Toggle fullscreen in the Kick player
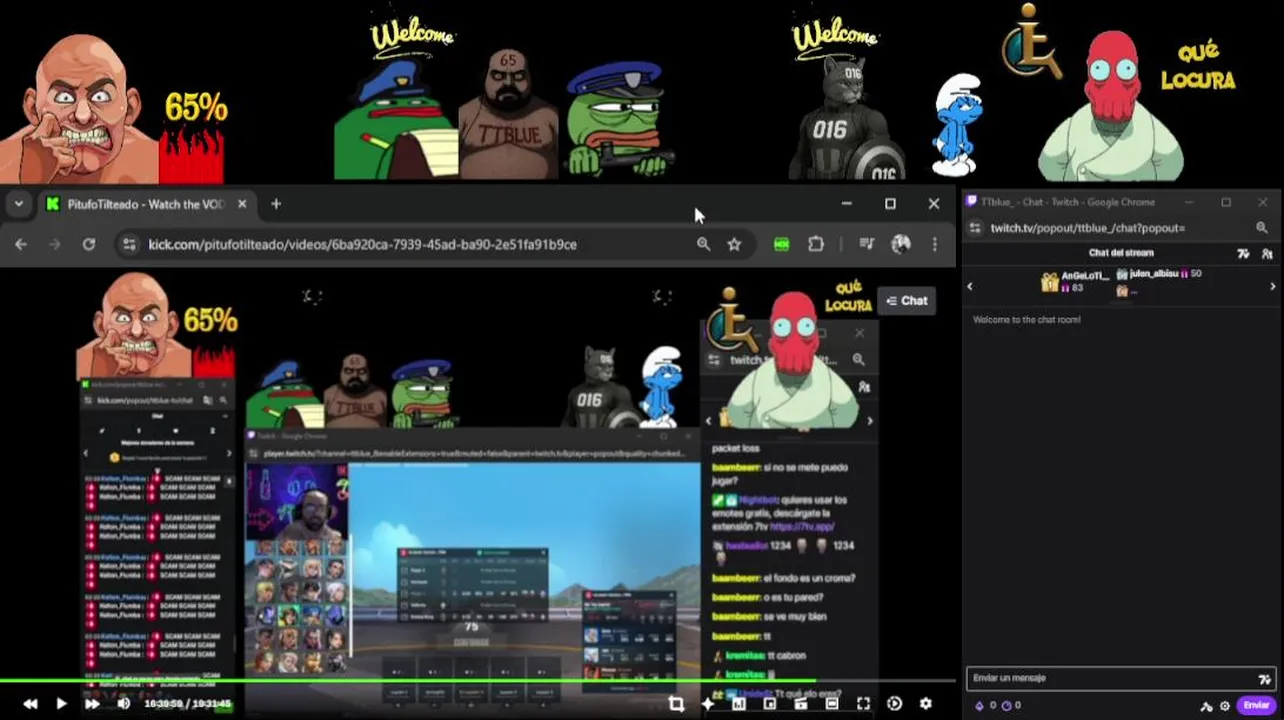 point(863,704)
